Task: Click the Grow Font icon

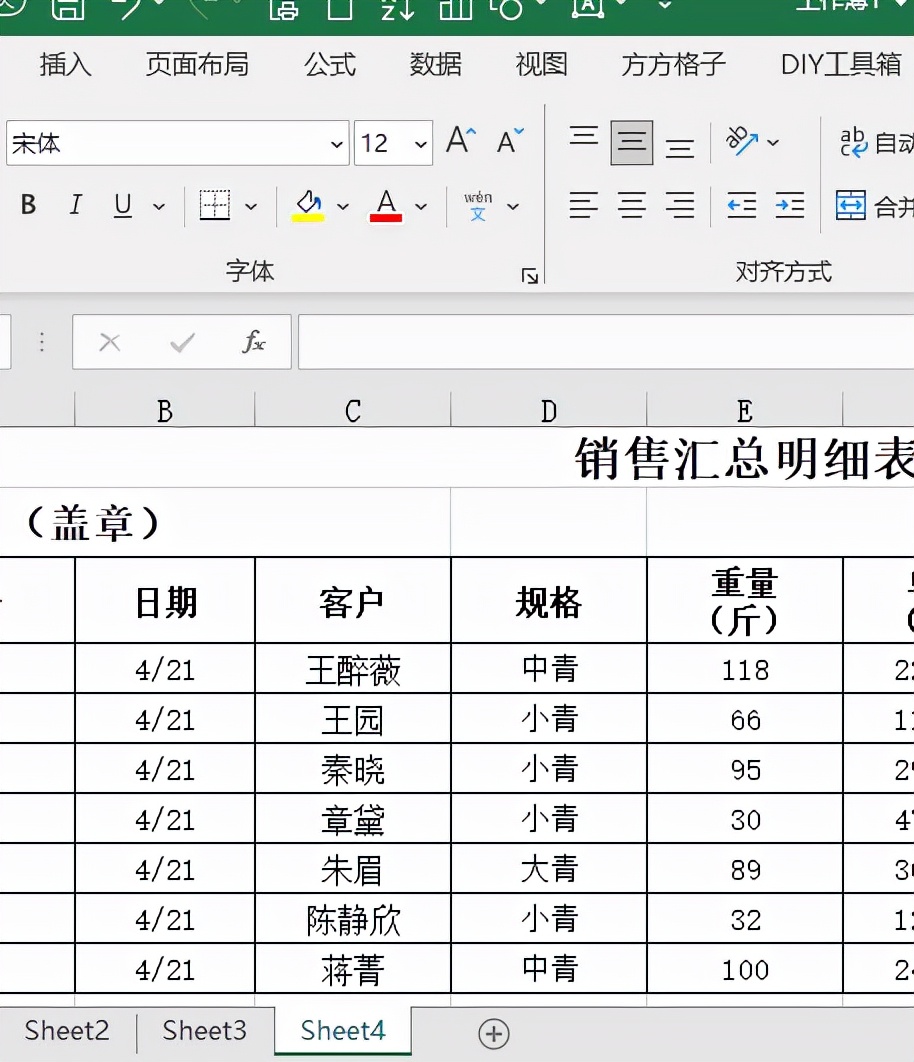Action: click(x=457, y=140)
